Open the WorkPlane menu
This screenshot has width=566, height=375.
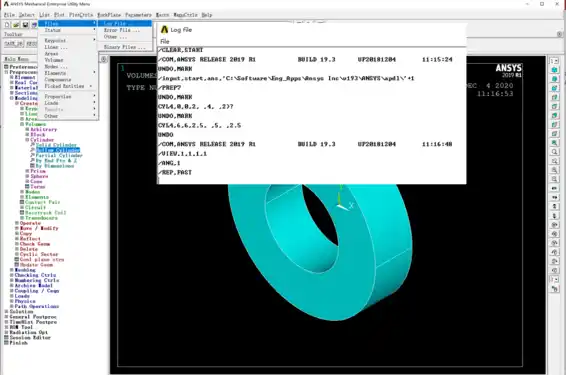[109, 15]
